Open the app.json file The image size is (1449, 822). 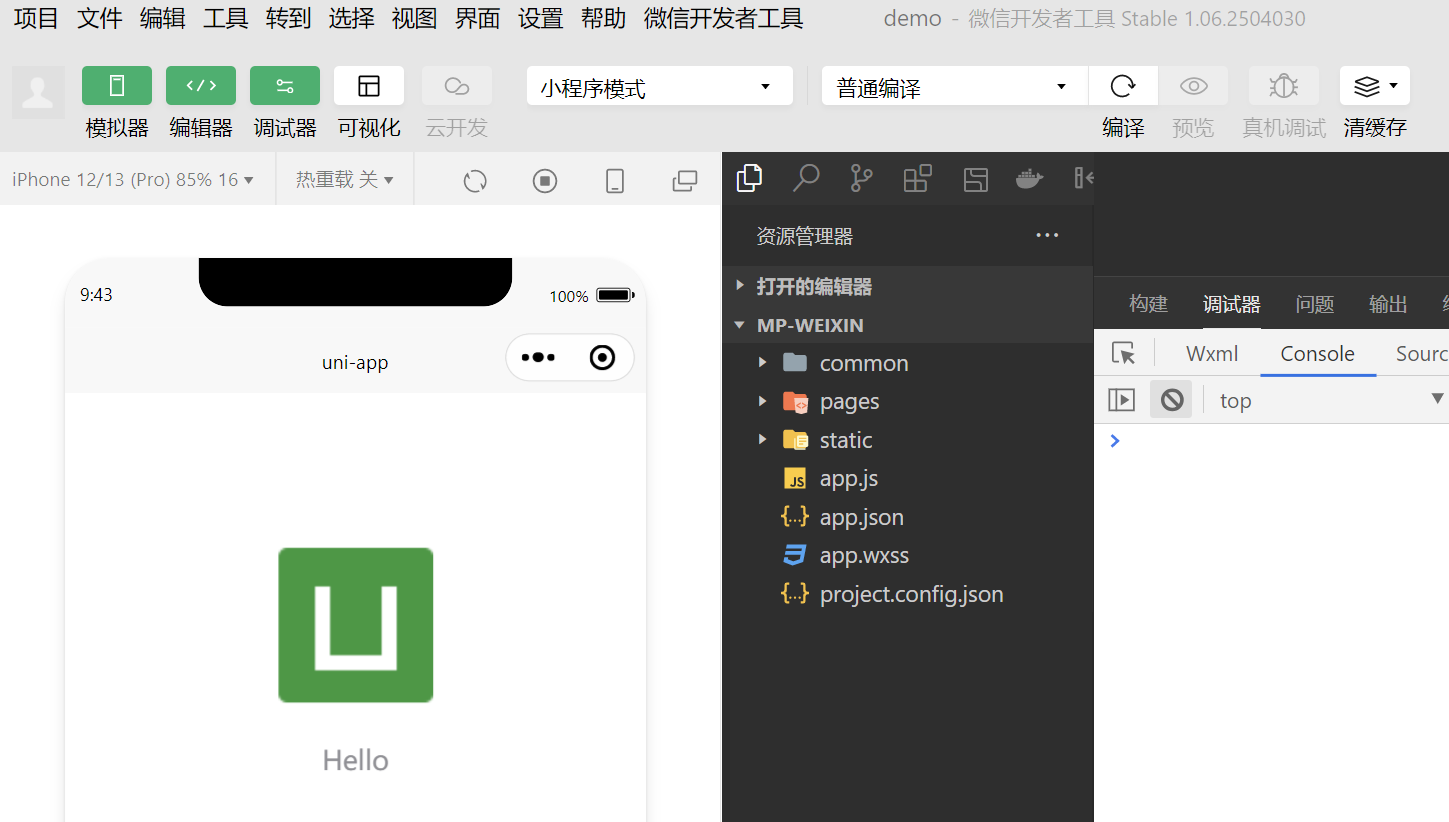(861, 516)
